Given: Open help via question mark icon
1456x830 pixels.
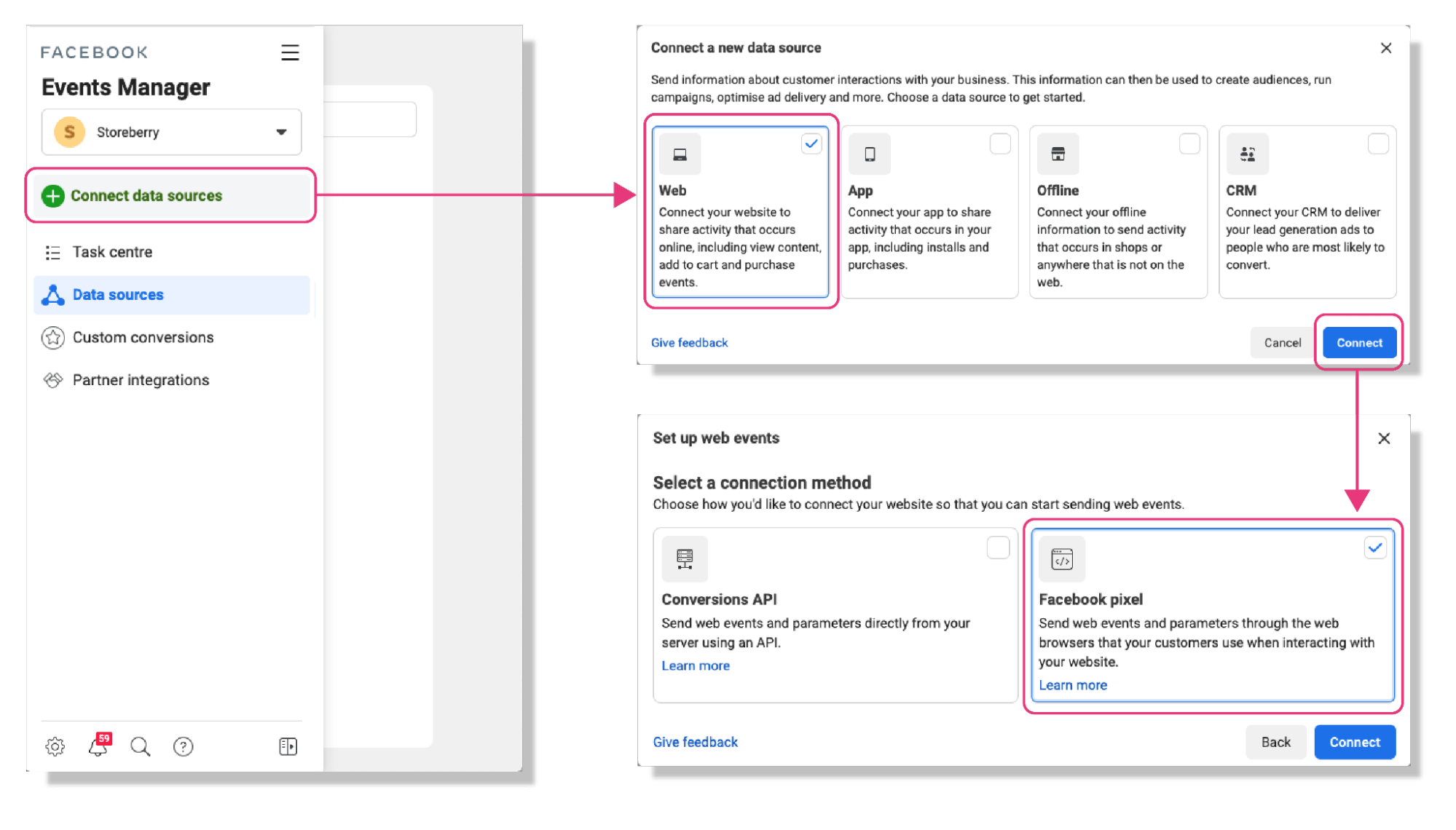Looking at the screenshot, I should click(183, 746).
